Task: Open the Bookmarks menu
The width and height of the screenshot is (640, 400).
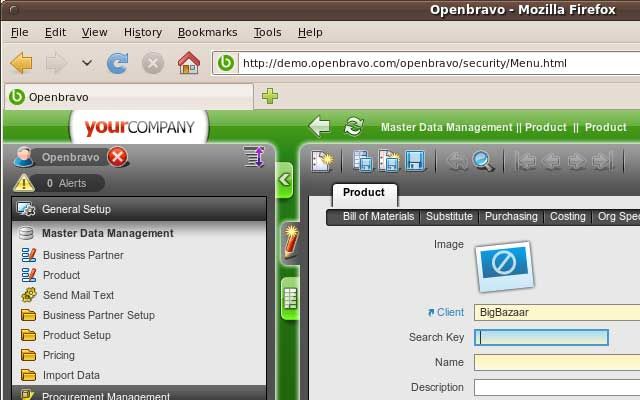Action: [207, 32]
